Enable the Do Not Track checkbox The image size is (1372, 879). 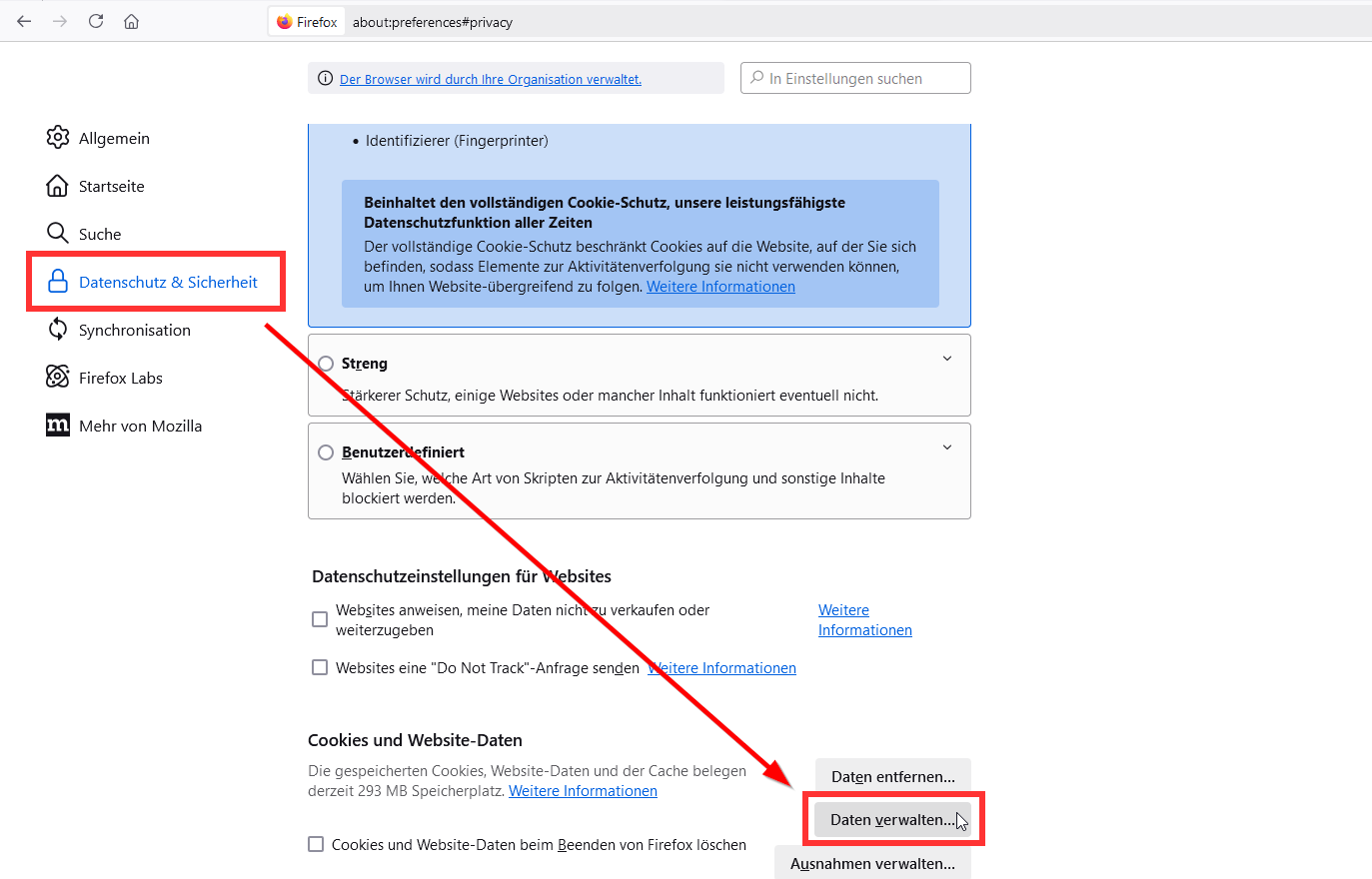(x=320, y=667)
